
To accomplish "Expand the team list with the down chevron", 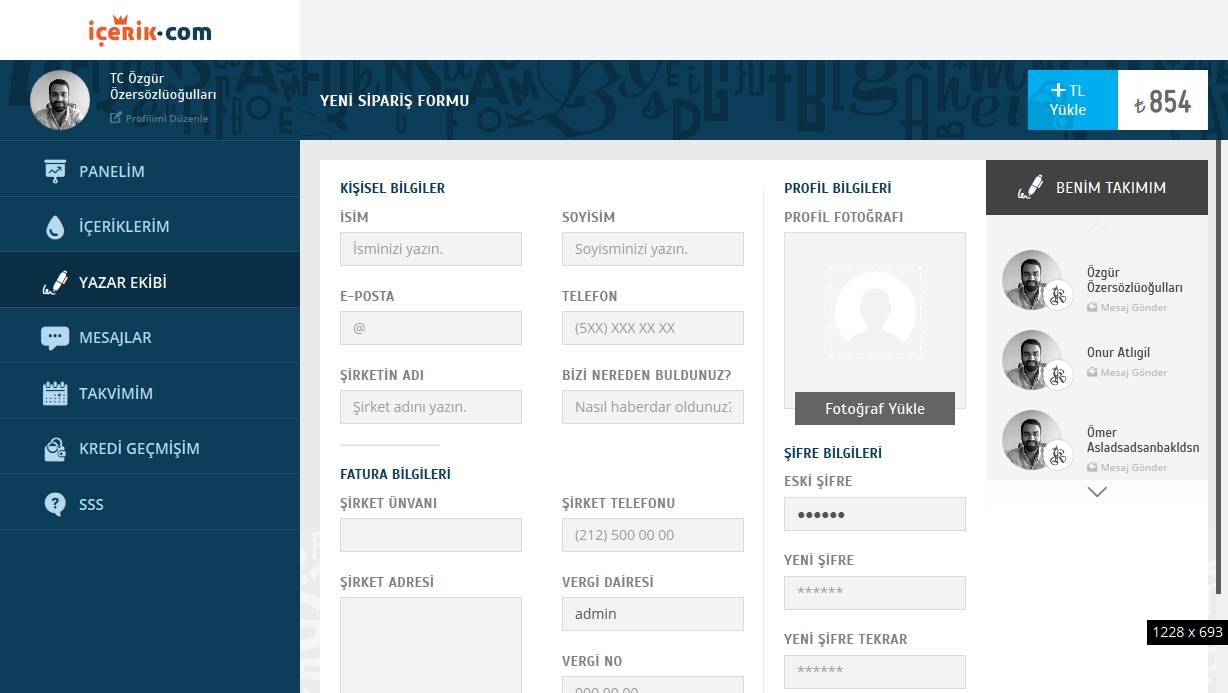I will coord(1097,491).
